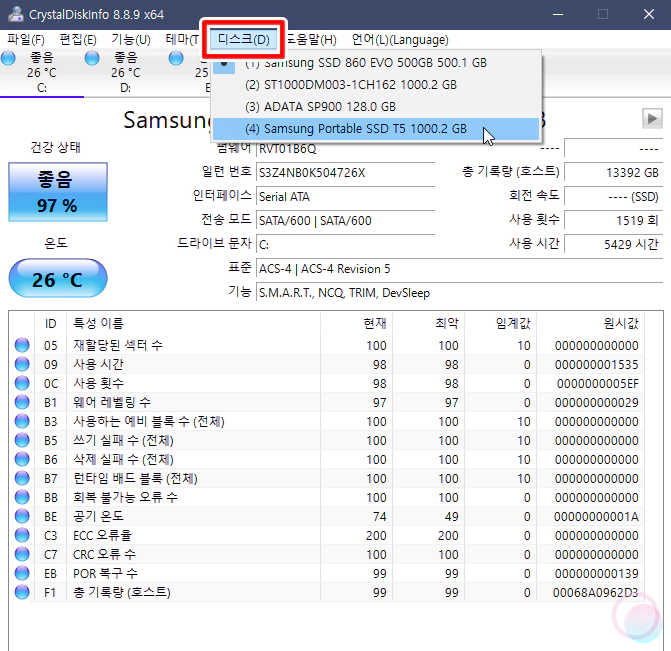
Task: Click the standard field ACS-4 Revision 5
Action: click(x=459, y=269)
